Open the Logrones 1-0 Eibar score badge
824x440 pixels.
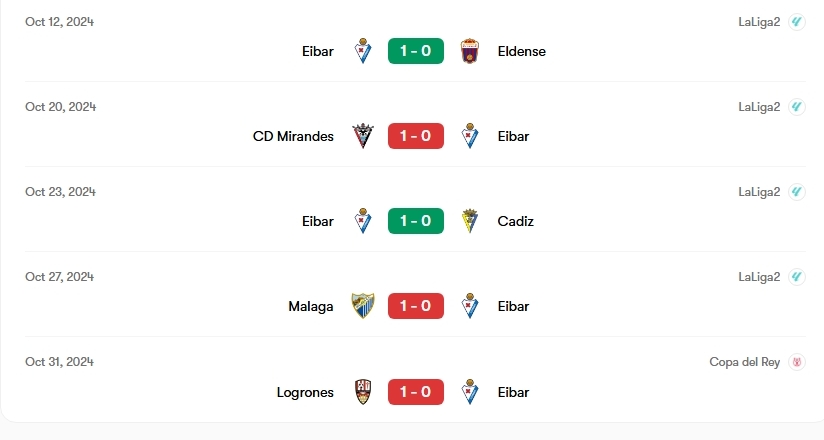point(416,392)
